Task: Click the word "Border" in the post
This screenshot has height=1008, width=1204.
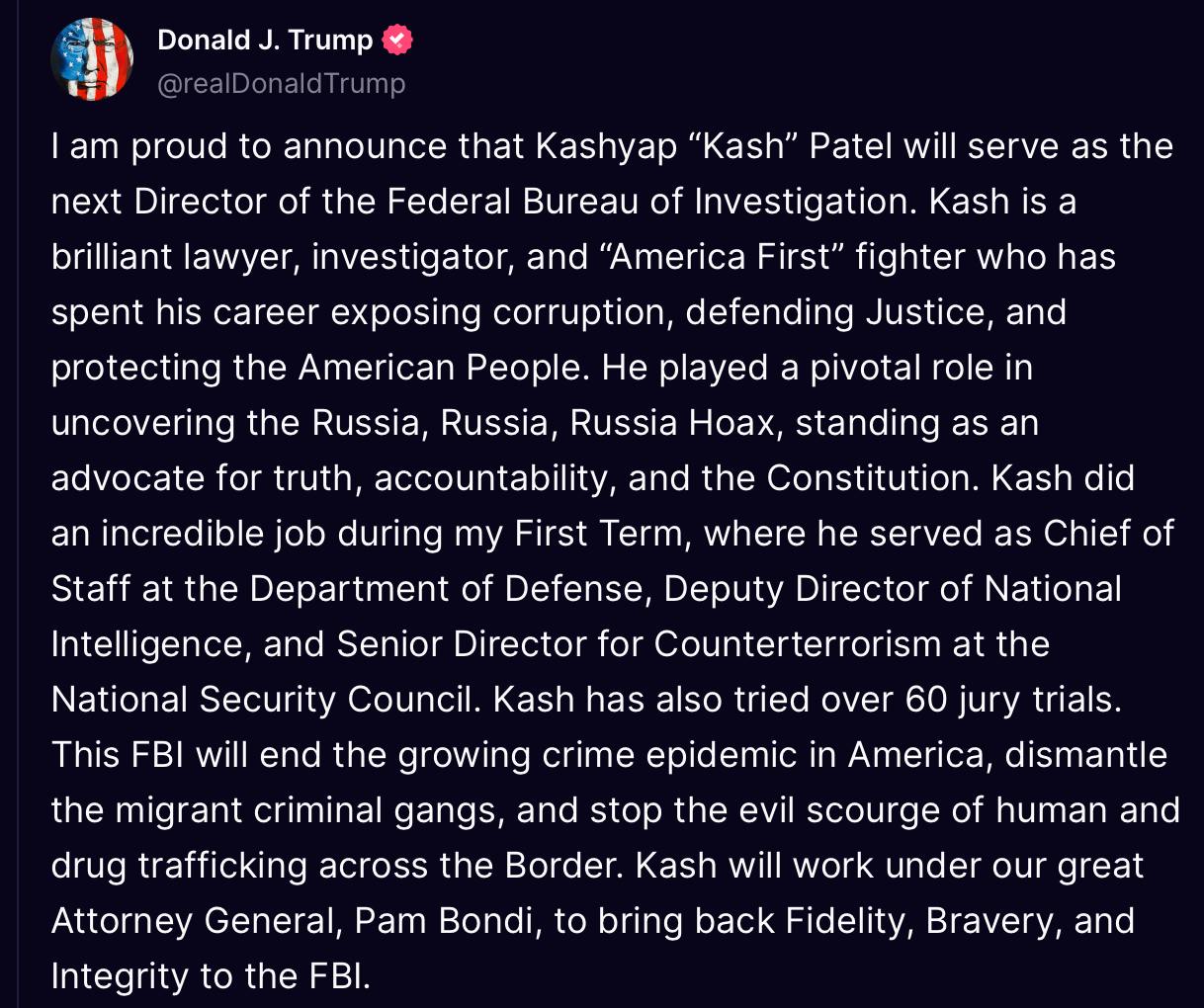Action: tap(560, 866)
